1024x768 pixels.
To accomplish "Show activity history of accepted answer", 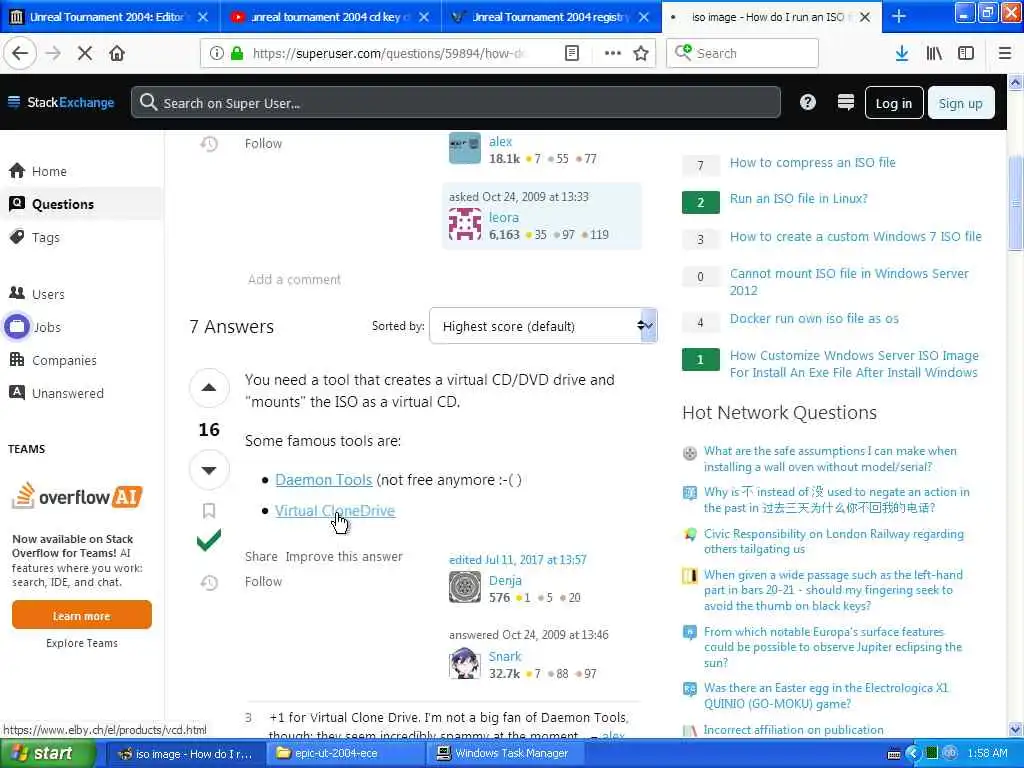I will (209, 582).
